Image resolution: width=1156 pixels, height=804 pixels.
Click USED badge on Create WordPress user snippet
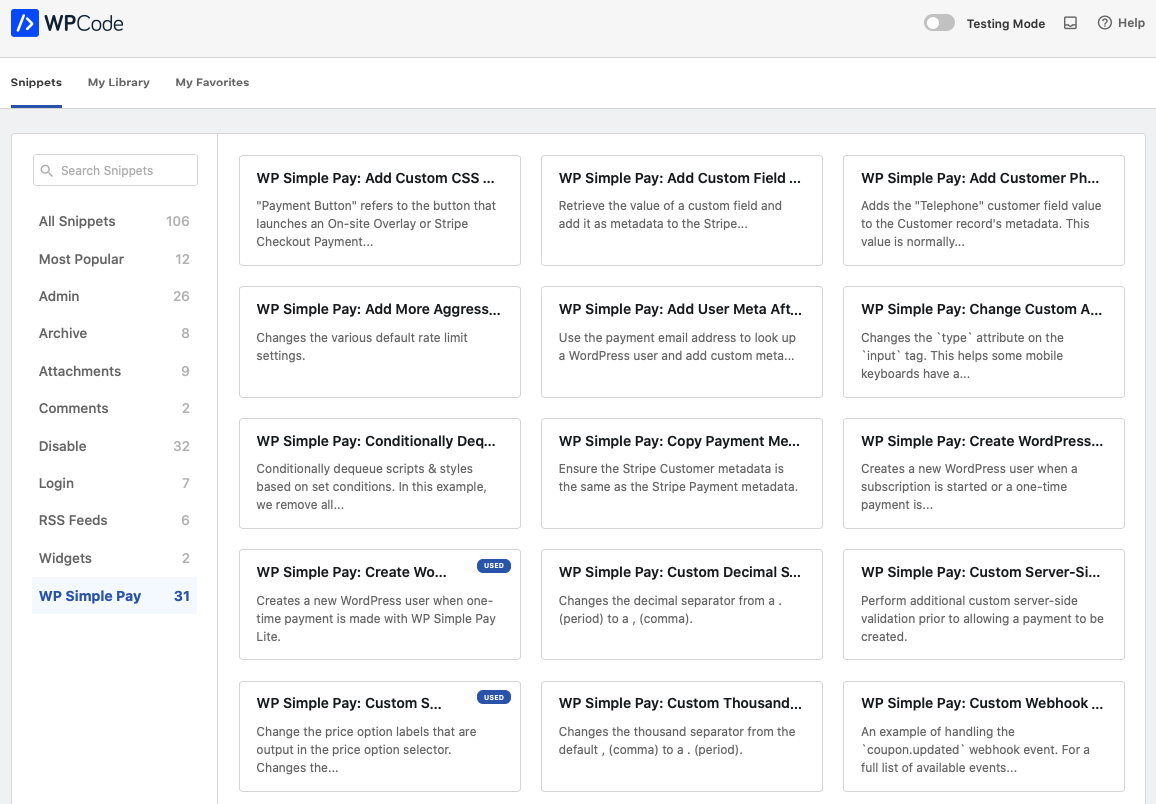(494, 566)
